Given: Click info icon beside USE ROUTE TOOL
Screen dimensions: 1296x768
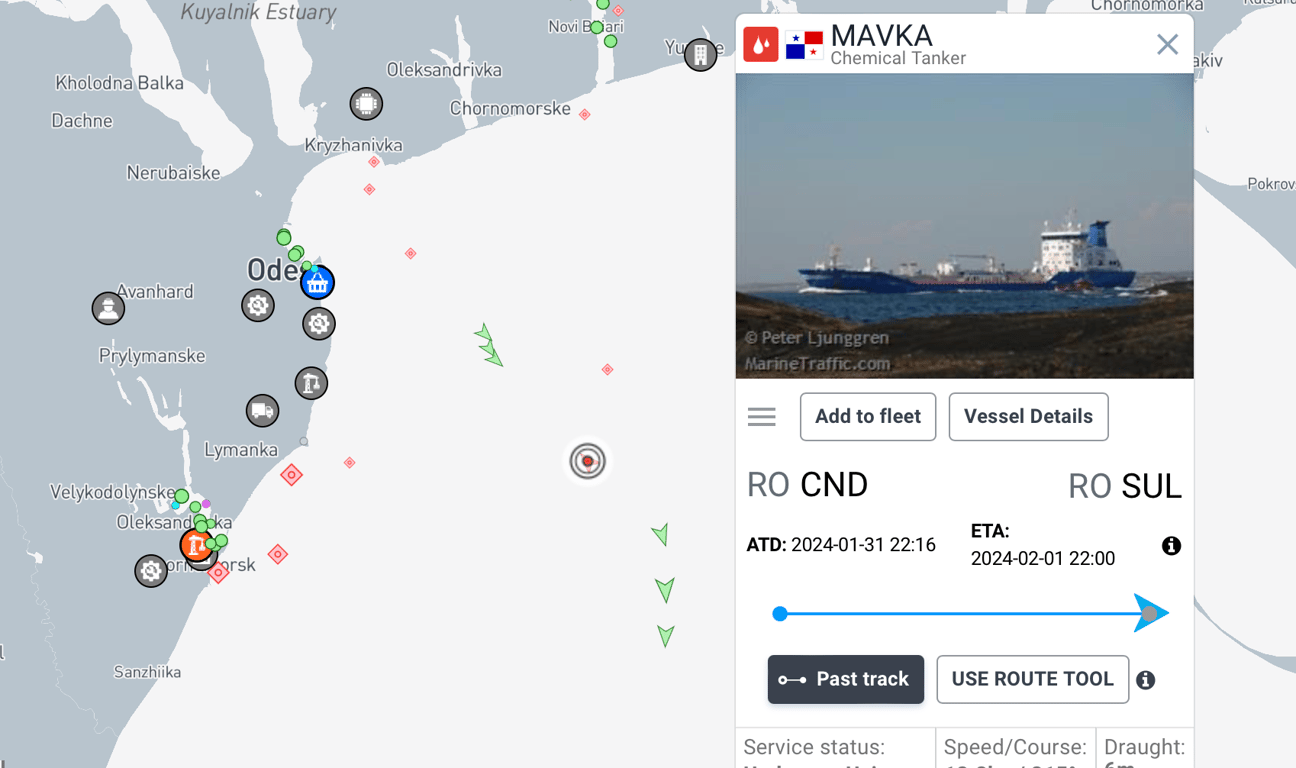Looking at the screenshot, I should [x=1146, y=681].
